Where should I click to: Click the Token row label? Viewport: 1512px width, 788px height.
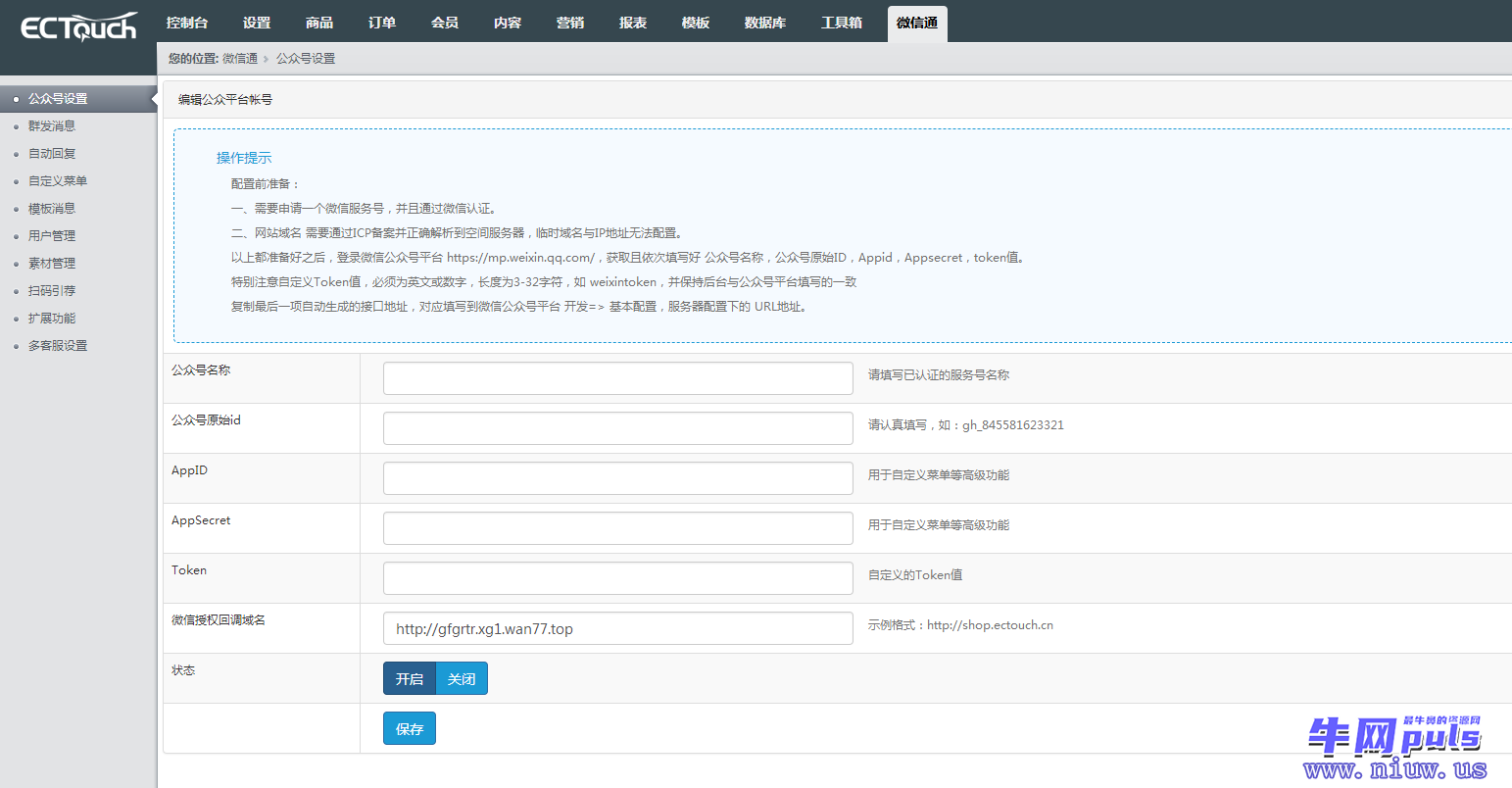[x=189, y=570]
